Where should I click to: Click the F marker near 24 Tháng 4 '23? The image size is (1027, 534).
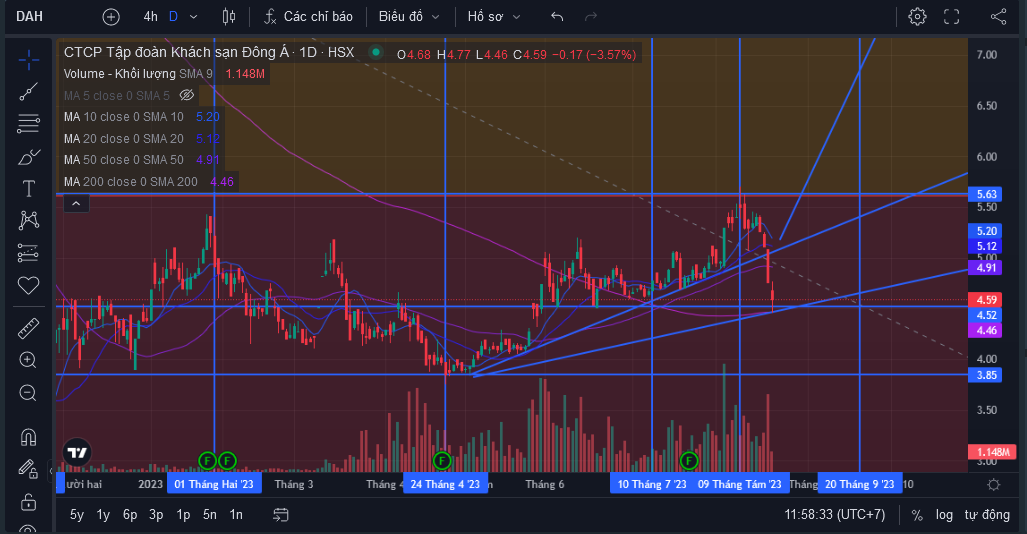[x=442, y=461]
